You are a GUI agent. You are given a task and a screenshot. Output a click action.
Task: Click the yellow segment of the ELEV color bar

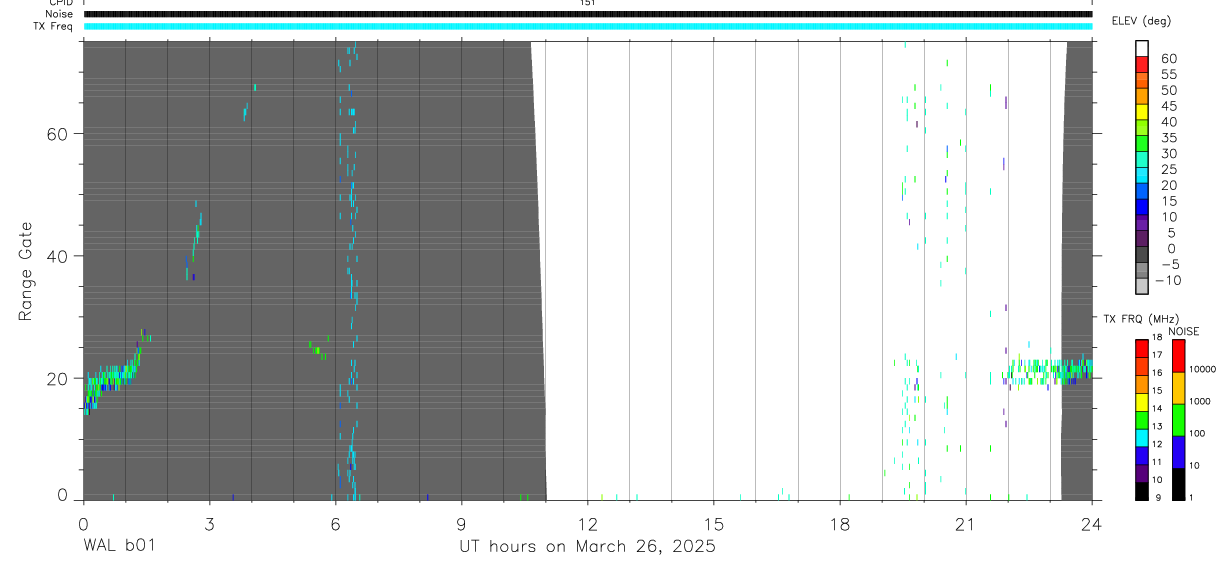click(x=1142, y=112)
